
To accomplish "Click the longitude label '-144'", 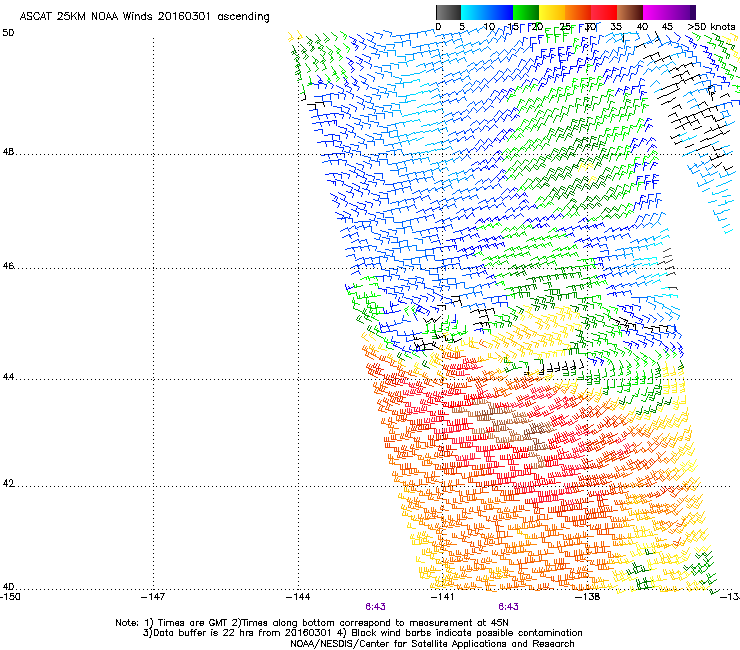I will [x=298, y=597].
